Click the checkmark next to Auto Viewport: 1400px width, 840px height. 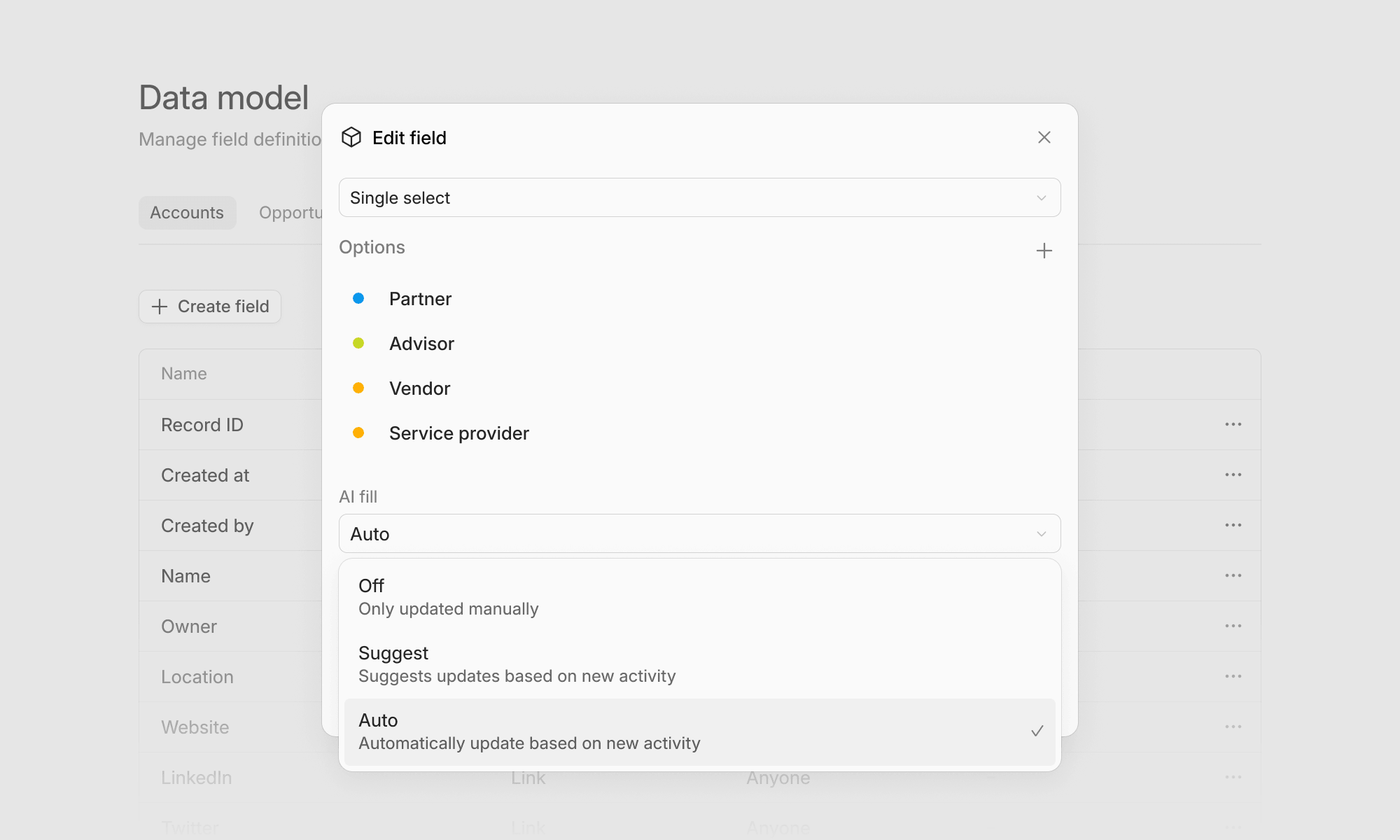tap(1037, 731)
